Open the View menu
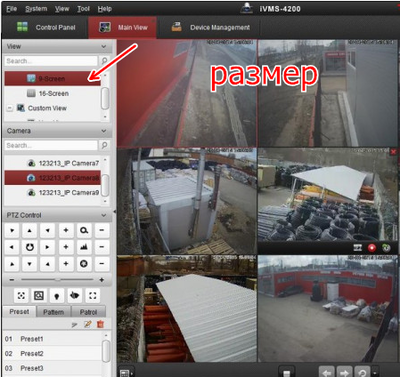 pyautogui.click(x=62, y=9)
